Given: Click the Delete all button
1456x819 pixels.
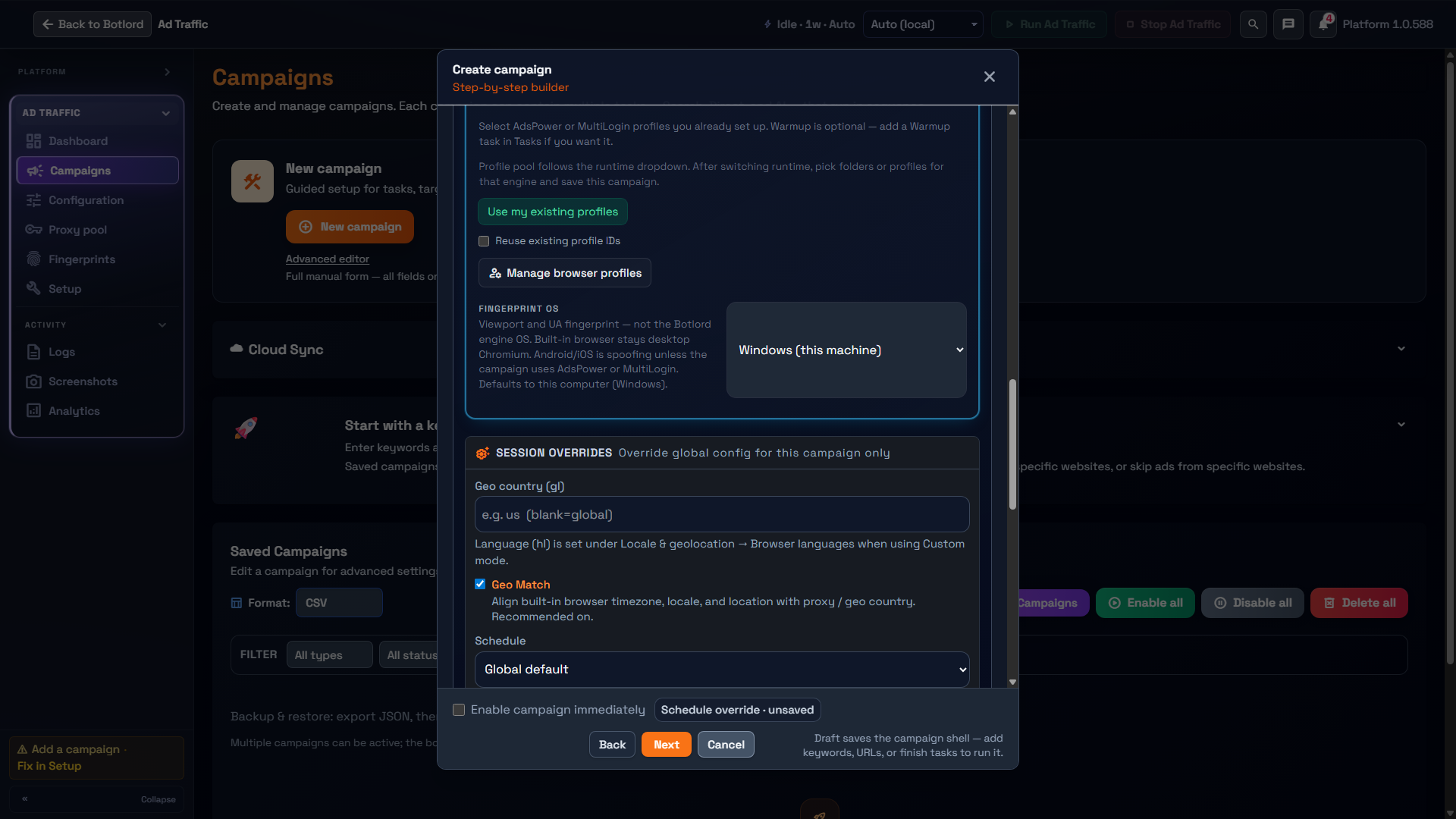Looking at the screenshot, I should tap(1359, 603).
